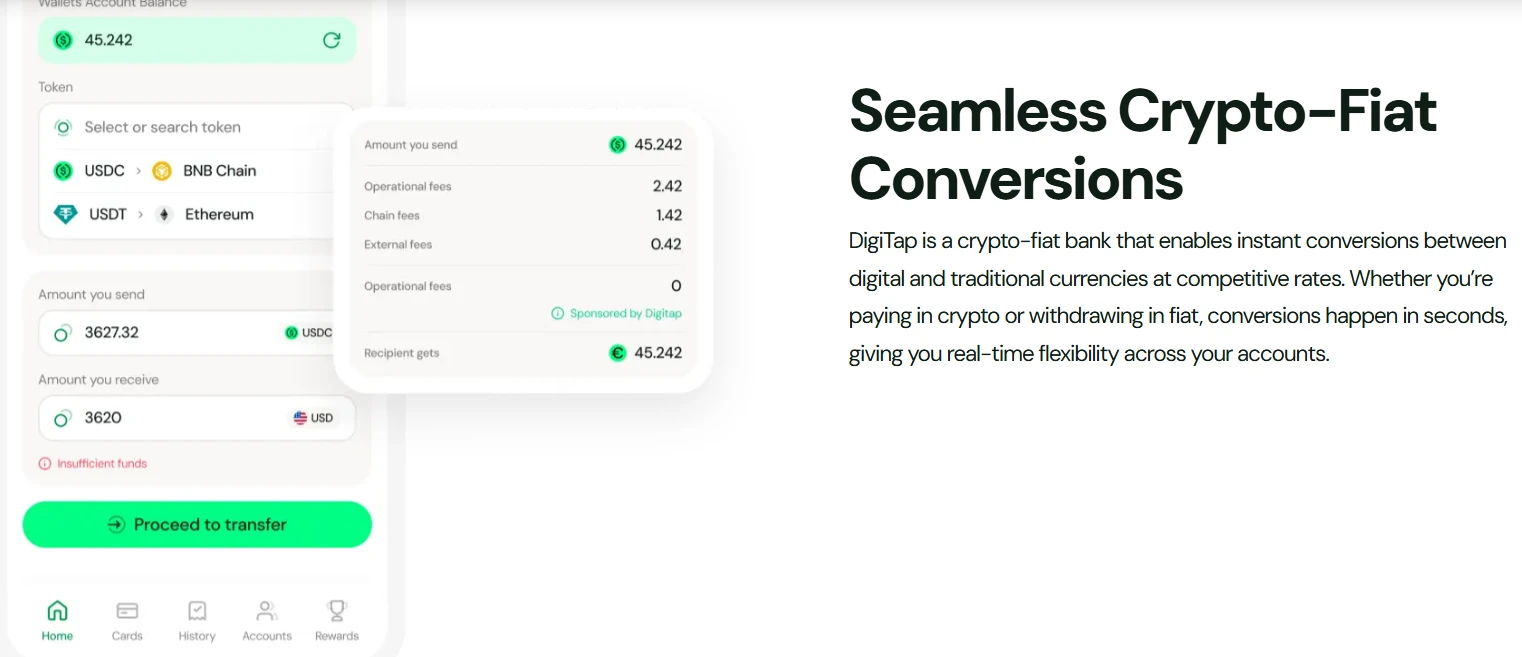The width and height of the screenshot is (1522, 657).
Task: Click the Sponsored by Digitap info icon
Action: [x=558, y=314]
